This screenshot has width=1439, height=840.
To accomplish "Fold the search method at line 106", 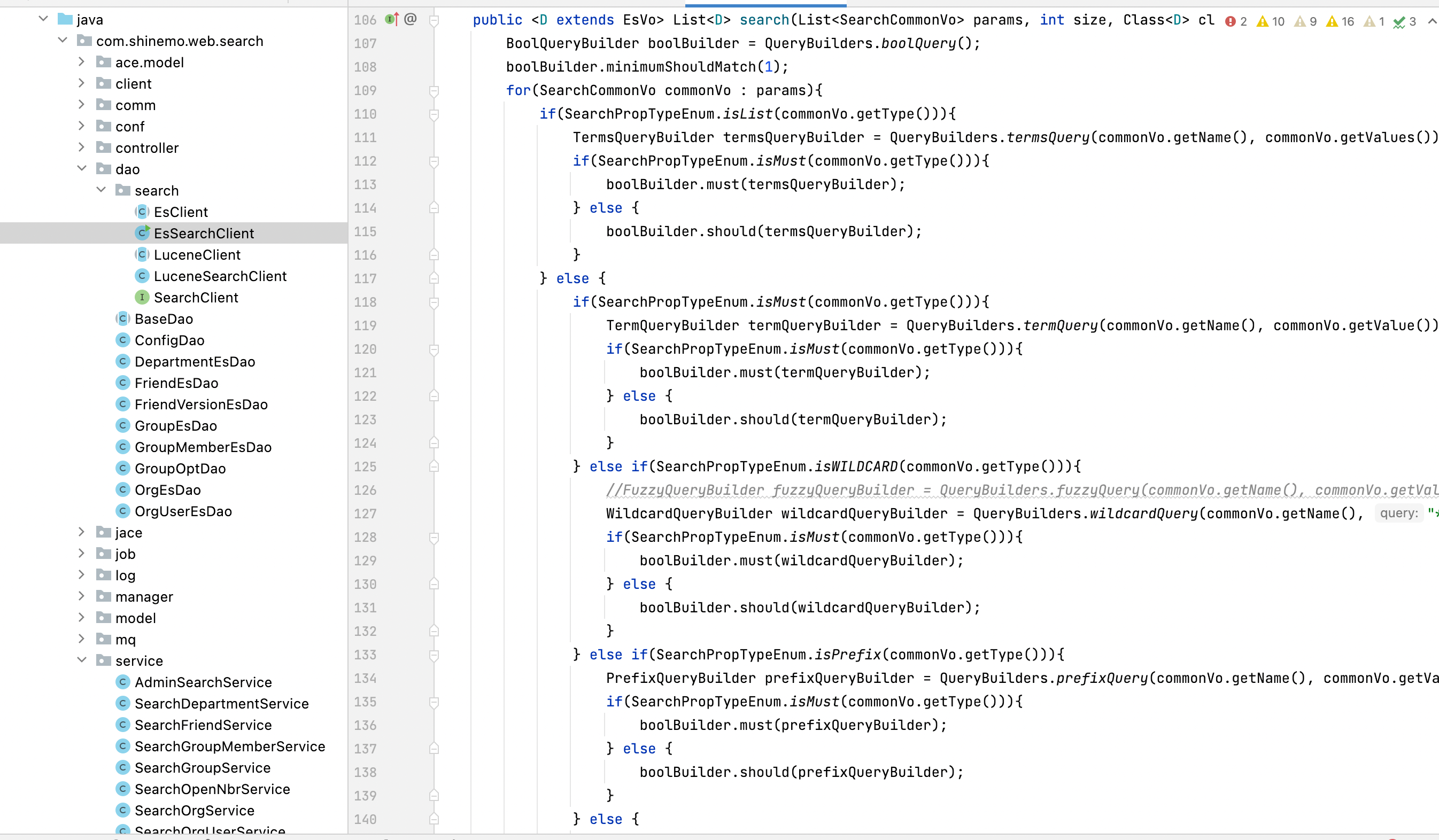I will click(x=434, y=21).
